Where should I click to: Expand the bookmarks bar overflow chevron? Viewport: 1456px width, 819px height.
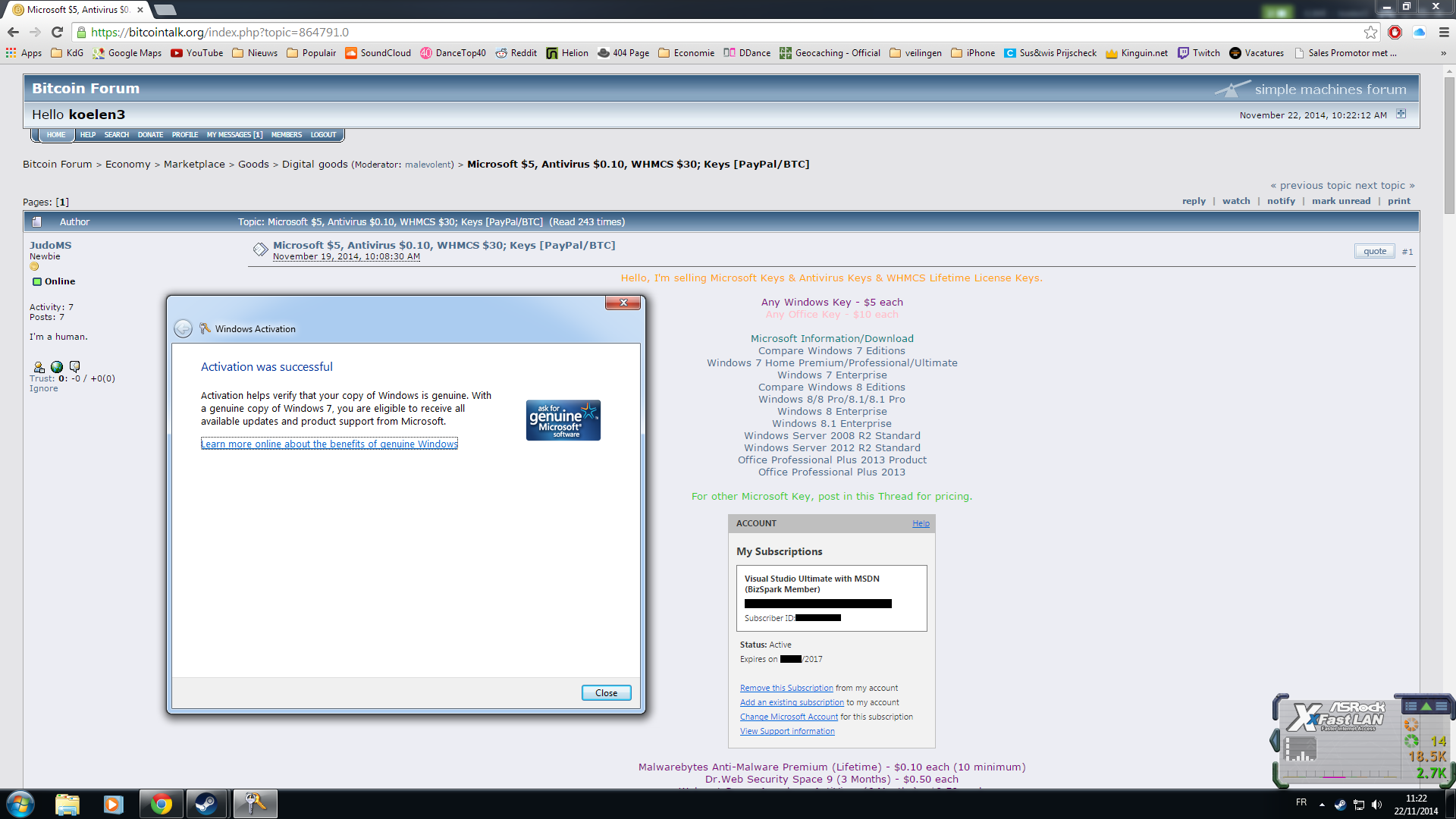(1443, 53)
